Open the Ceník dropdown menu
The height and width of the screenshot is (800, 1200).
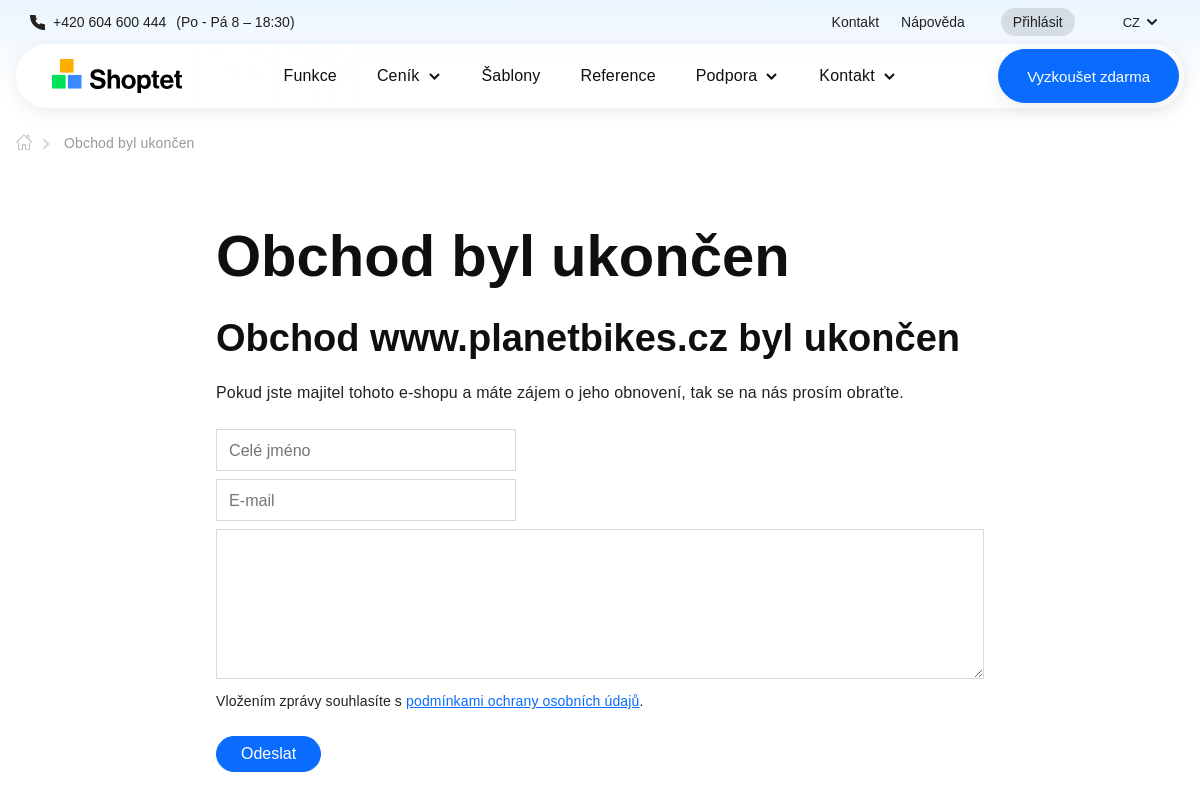(400, 76)
